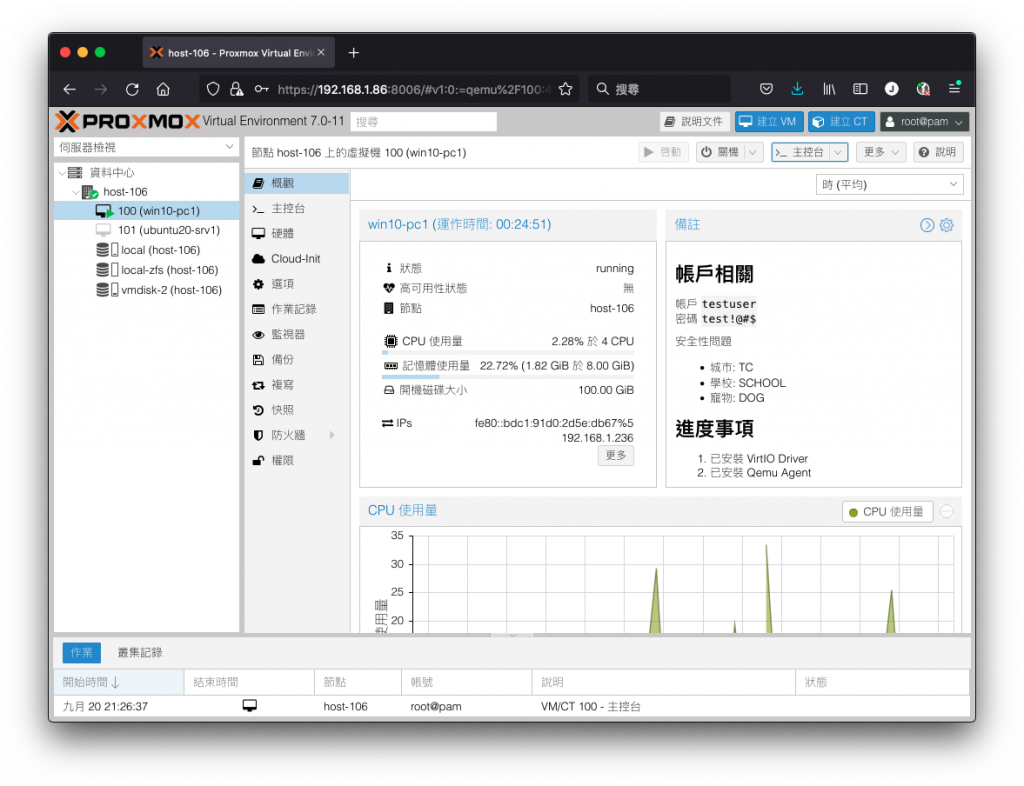Open the 硬體 hardware menu item
Screen dimensions: 1024x786
(x=297, y=234)
